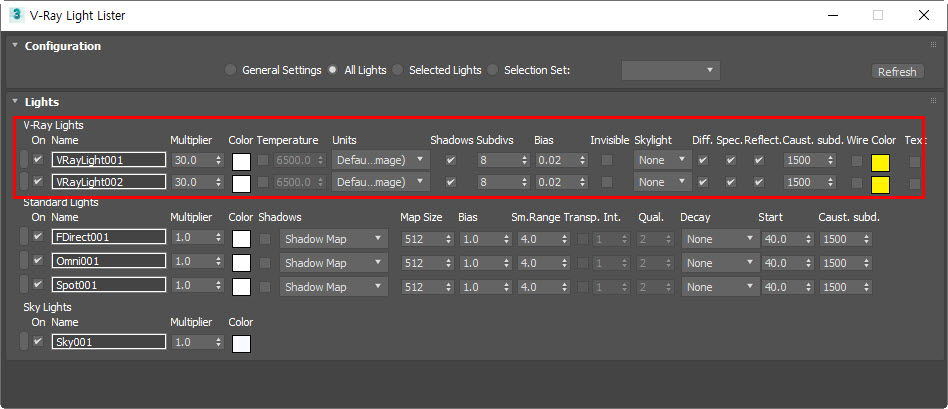Toggle On checkbox for VRayLight002
Viewport: 948px width, 409px height.
coord(39,182)
